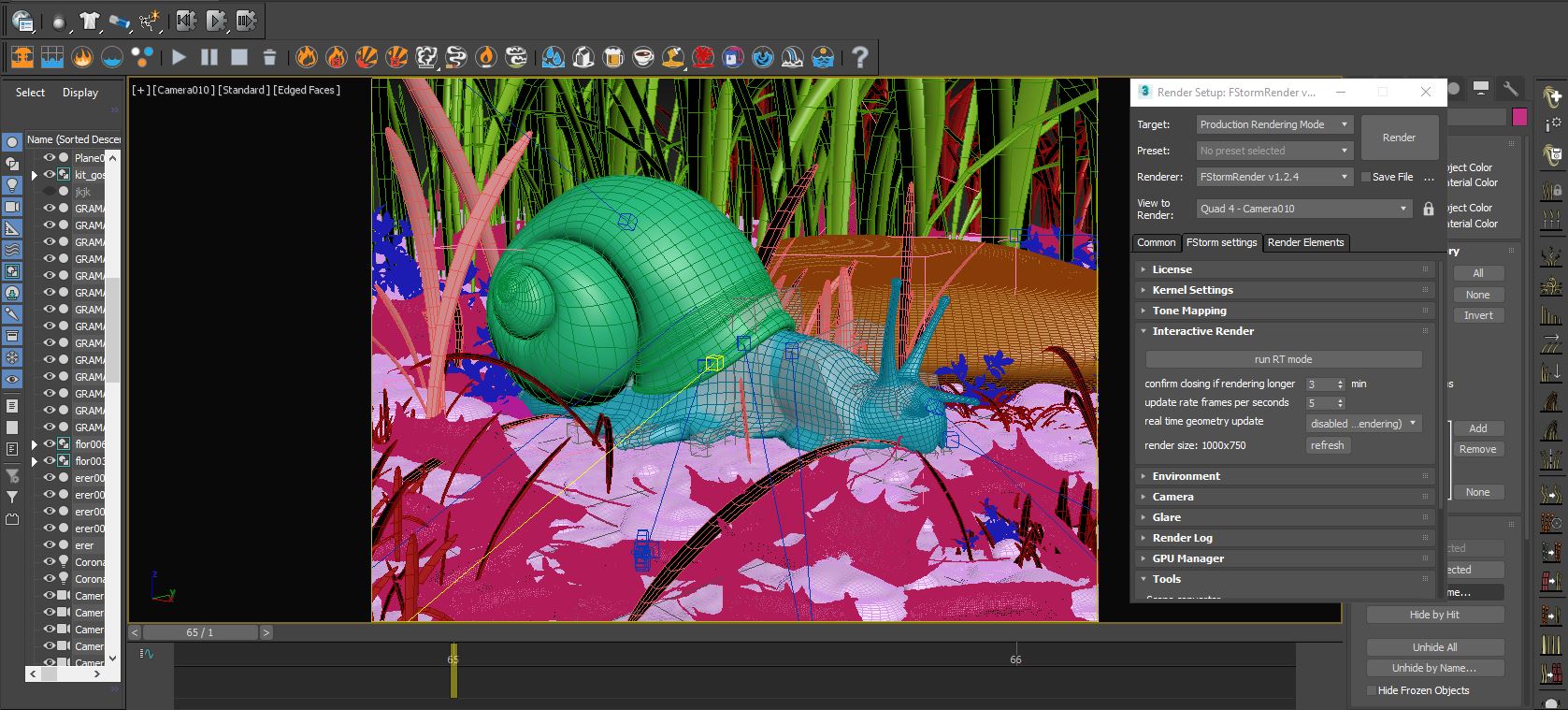Switch to the Common tab

1156,242
